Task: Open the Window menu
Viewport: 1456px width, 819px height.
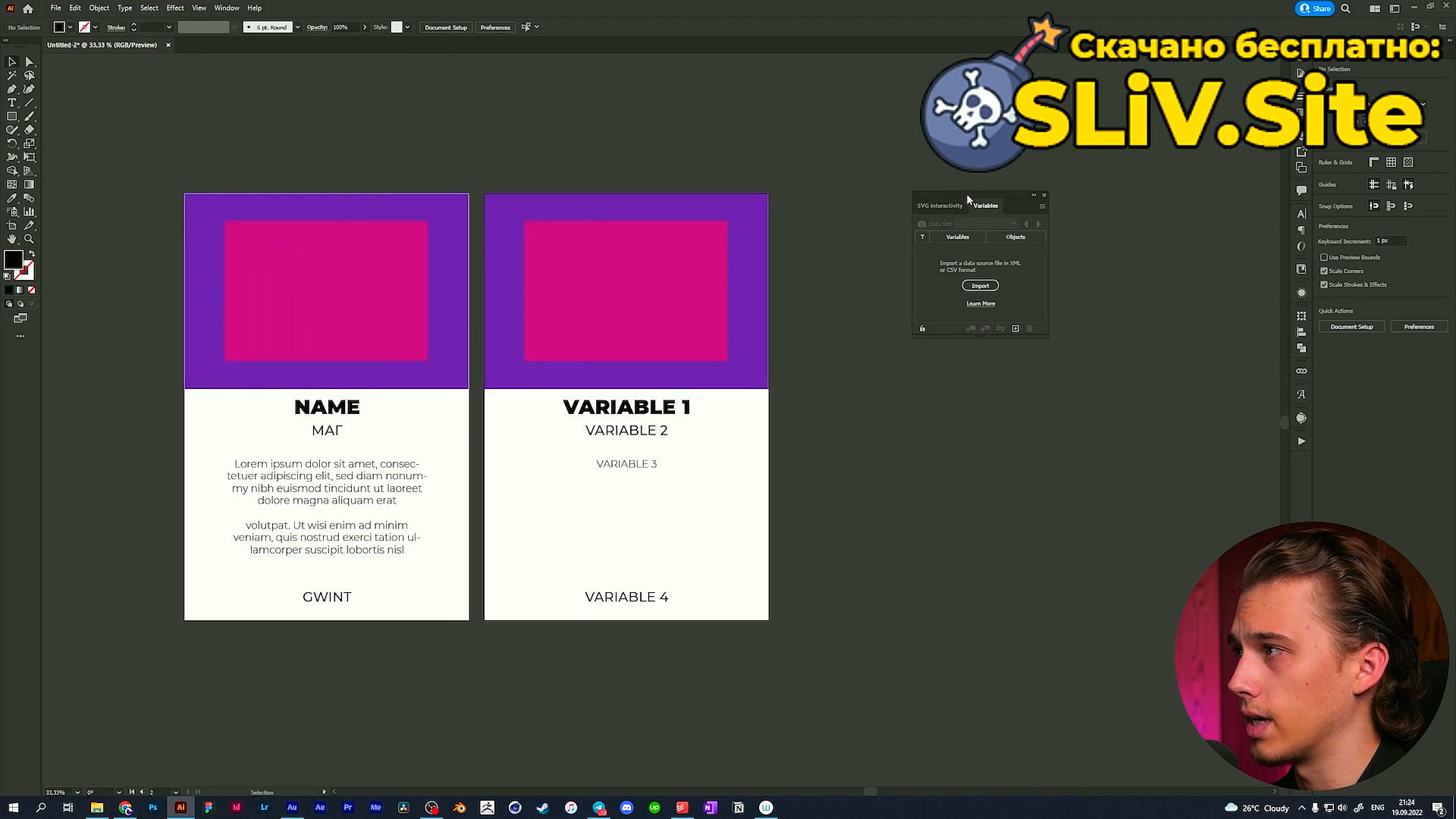Action: point(227,8)
